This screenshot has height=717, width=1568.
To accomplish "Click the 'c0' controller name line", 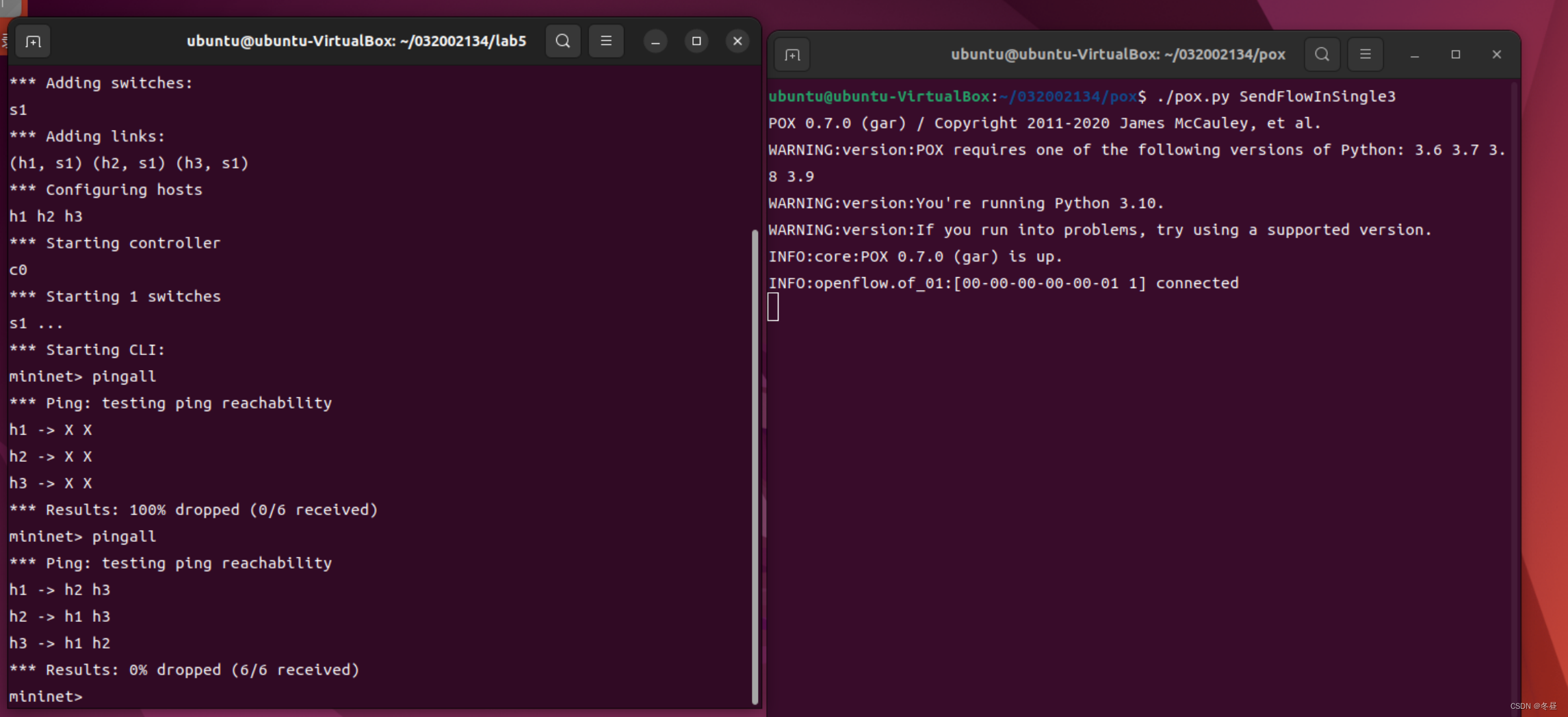I will tap(18, 270).
